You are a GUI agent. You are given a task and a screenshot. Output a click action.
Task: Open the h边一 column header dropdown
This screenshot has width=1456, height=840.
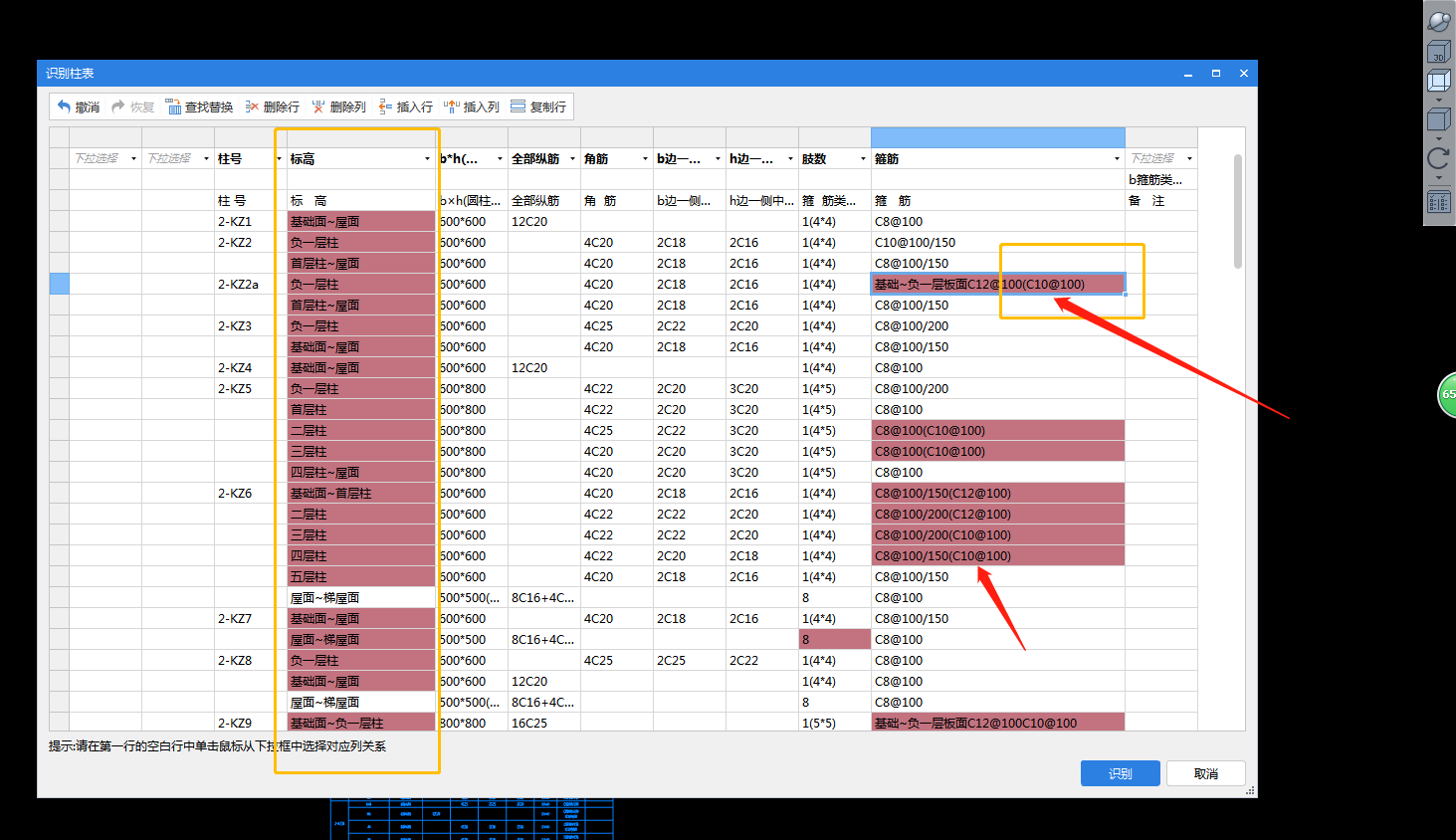pos(790,159)
